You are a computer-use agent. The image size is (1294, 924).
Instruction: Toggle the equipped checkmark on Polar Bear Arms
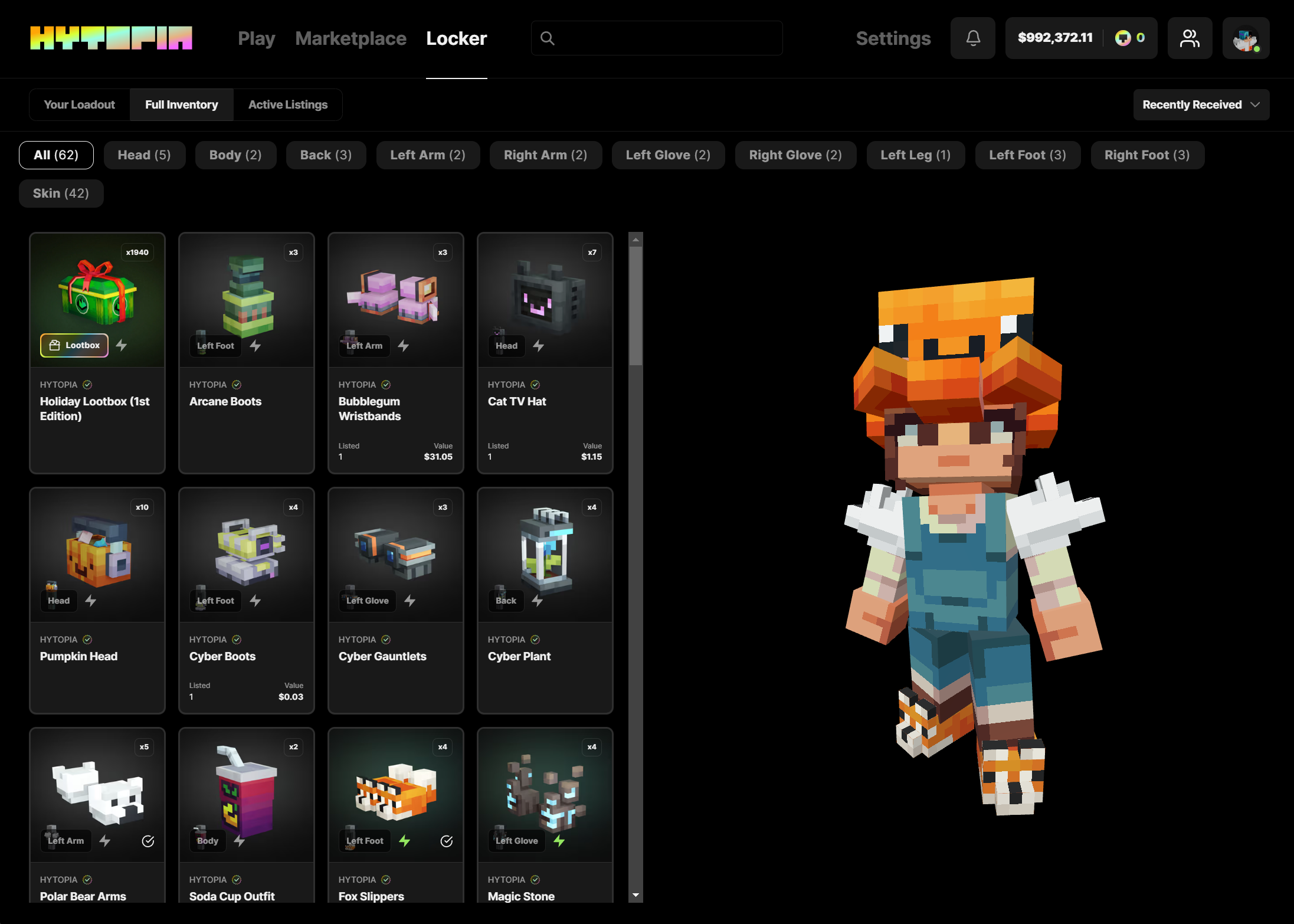click(148, 841)
